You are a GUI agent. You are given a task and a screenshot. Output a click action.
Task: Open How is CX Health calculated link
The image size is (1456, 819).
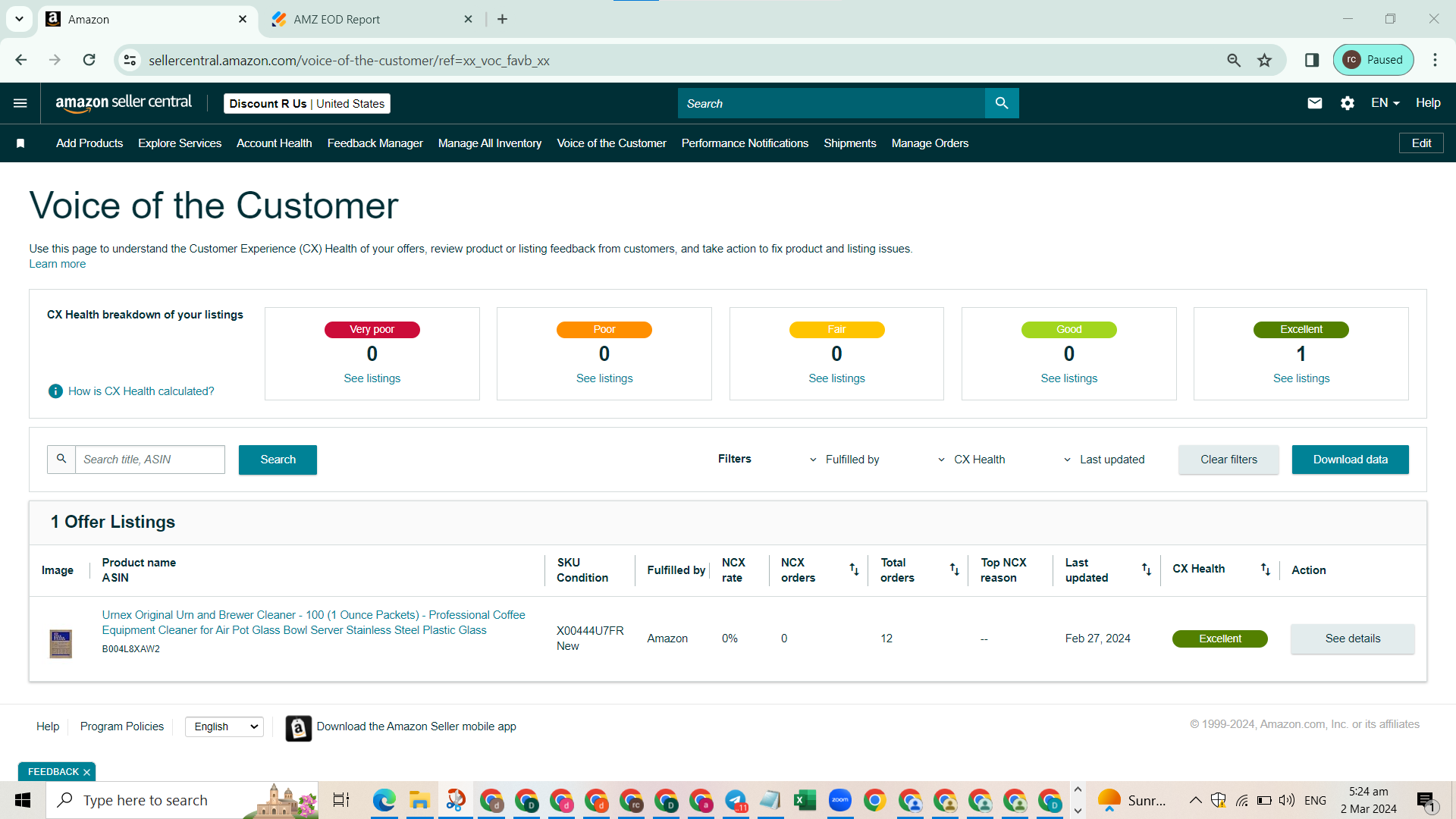click(x=141, y=391)
